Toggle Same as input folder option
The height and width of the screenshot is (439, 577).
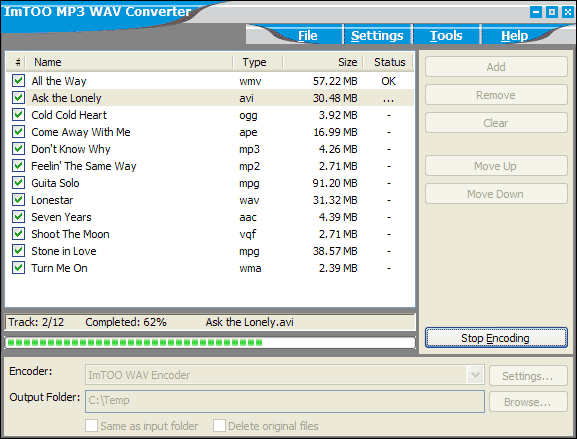pyautogui.click(x=91, y=426)
